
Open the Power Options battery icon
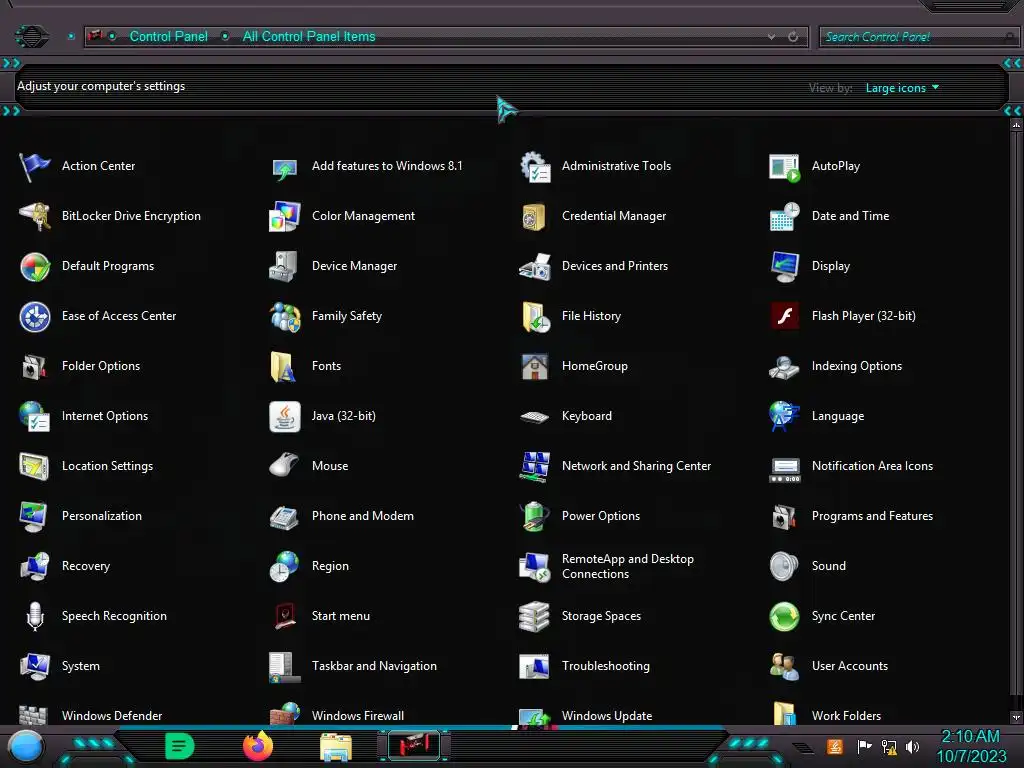point(535,517)
